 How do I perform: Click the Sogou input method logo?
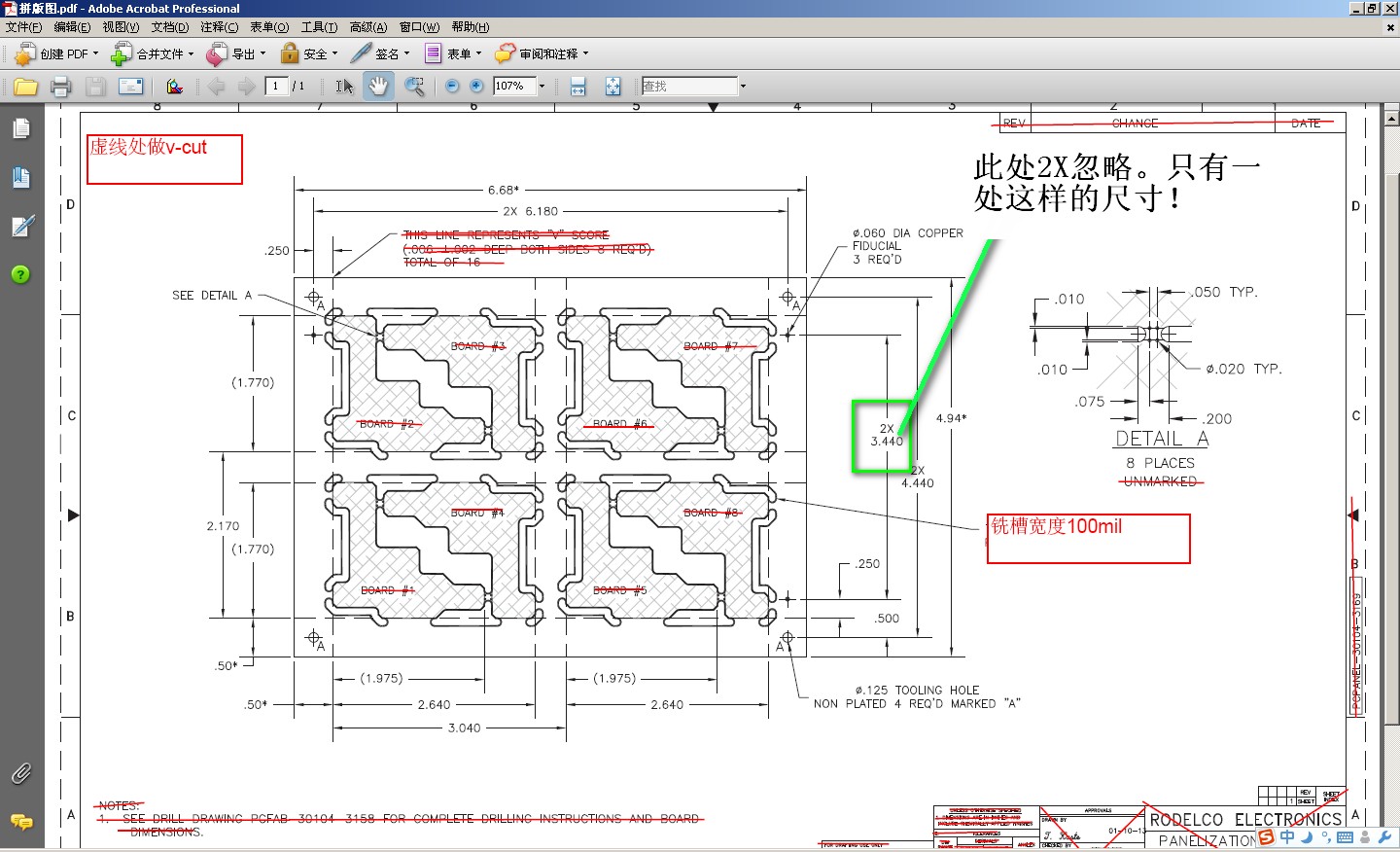coord(1266,837)
